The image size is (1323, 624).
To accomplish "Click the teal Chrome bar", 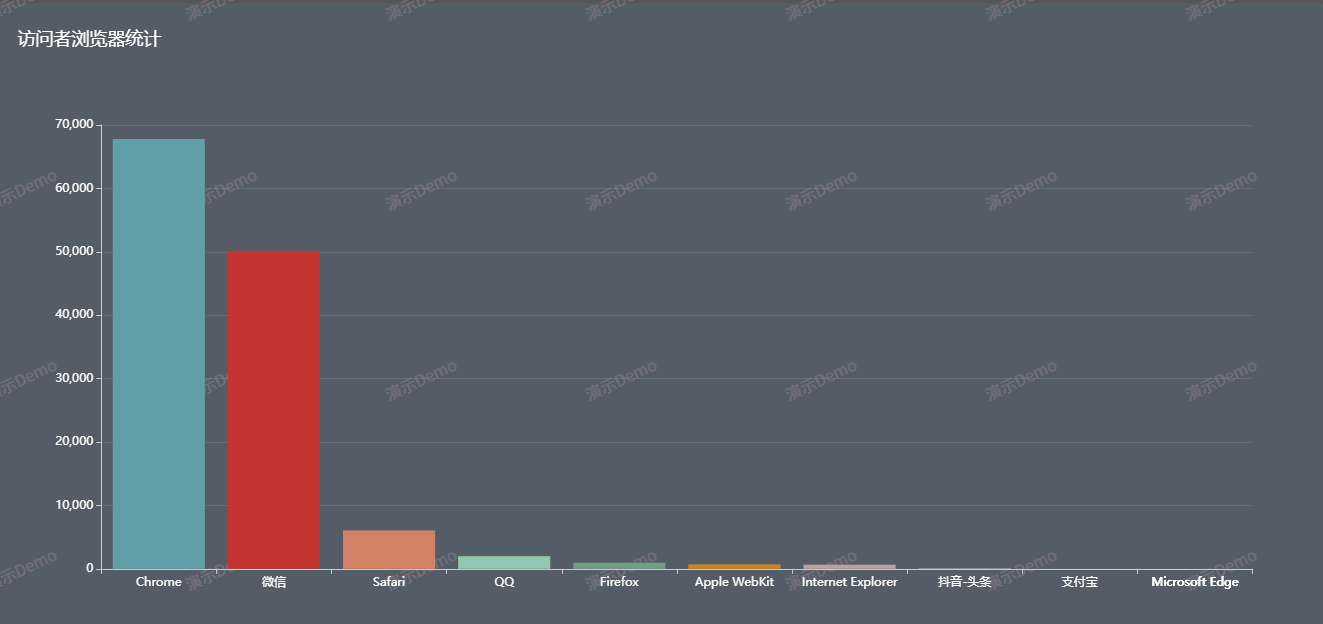I will pos(159,354).
